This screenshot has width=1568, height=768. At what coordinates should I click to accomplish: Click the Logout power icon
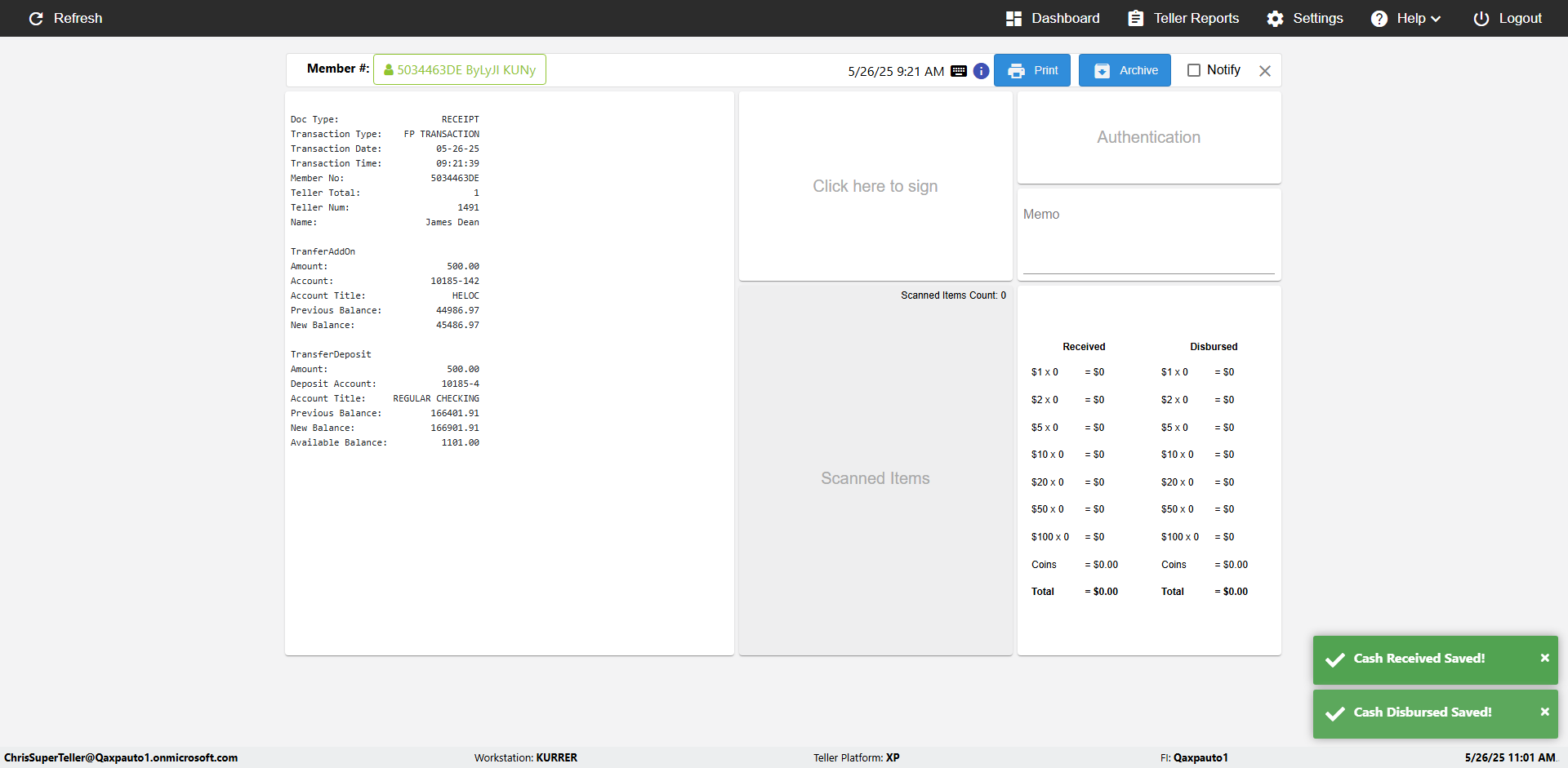(1481, 18)
